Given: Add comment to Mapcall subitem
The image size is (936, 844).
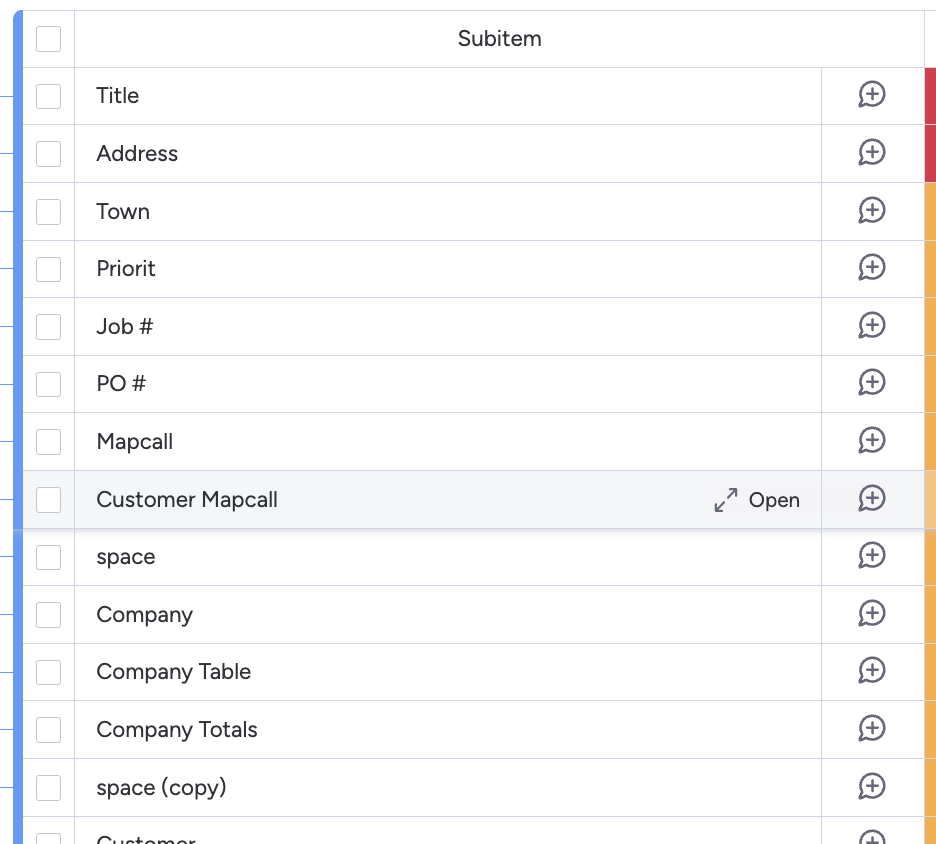Looking at the screenshot, I should point(872,441).
